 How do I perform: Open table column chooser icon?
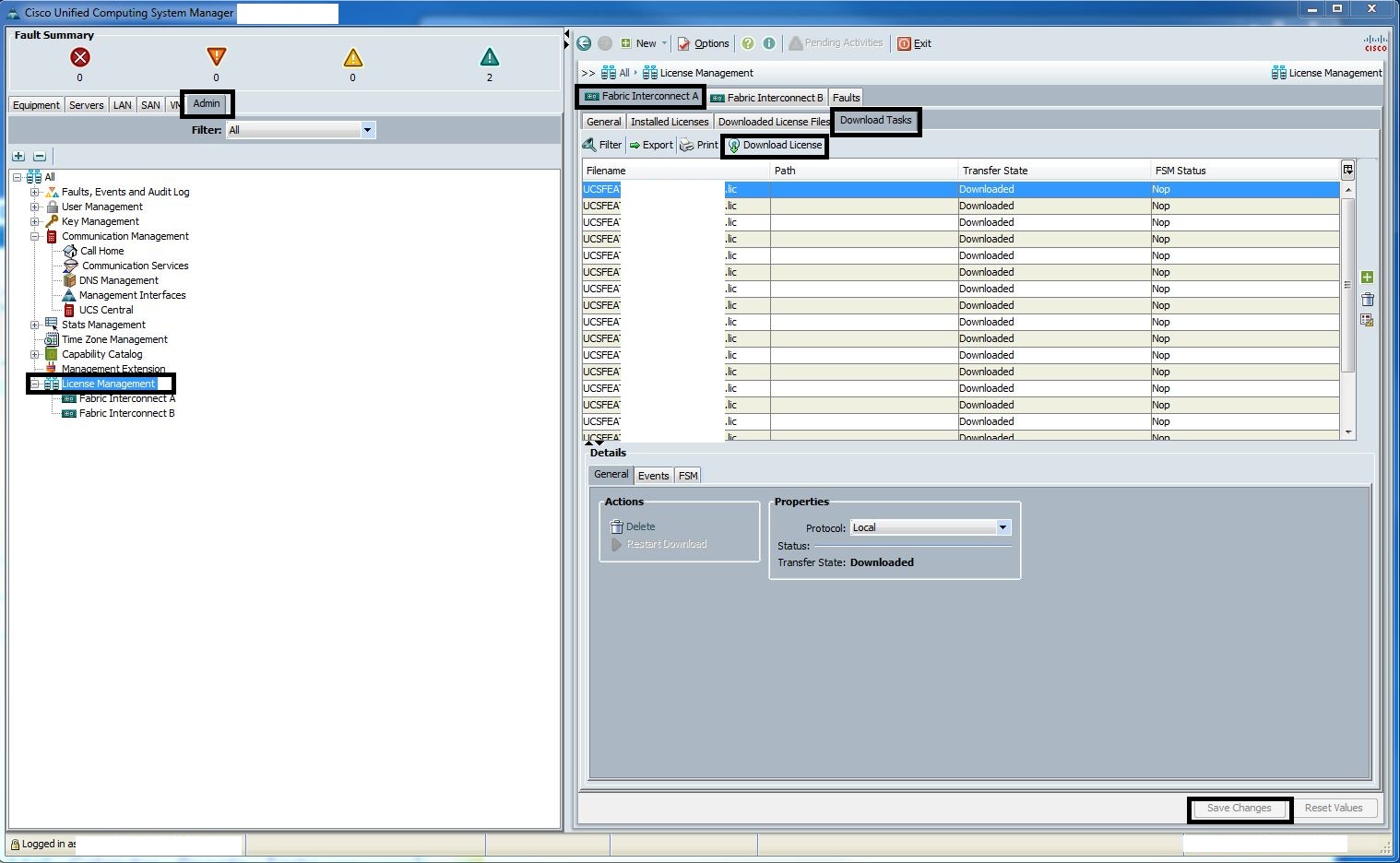point(1347,170)
